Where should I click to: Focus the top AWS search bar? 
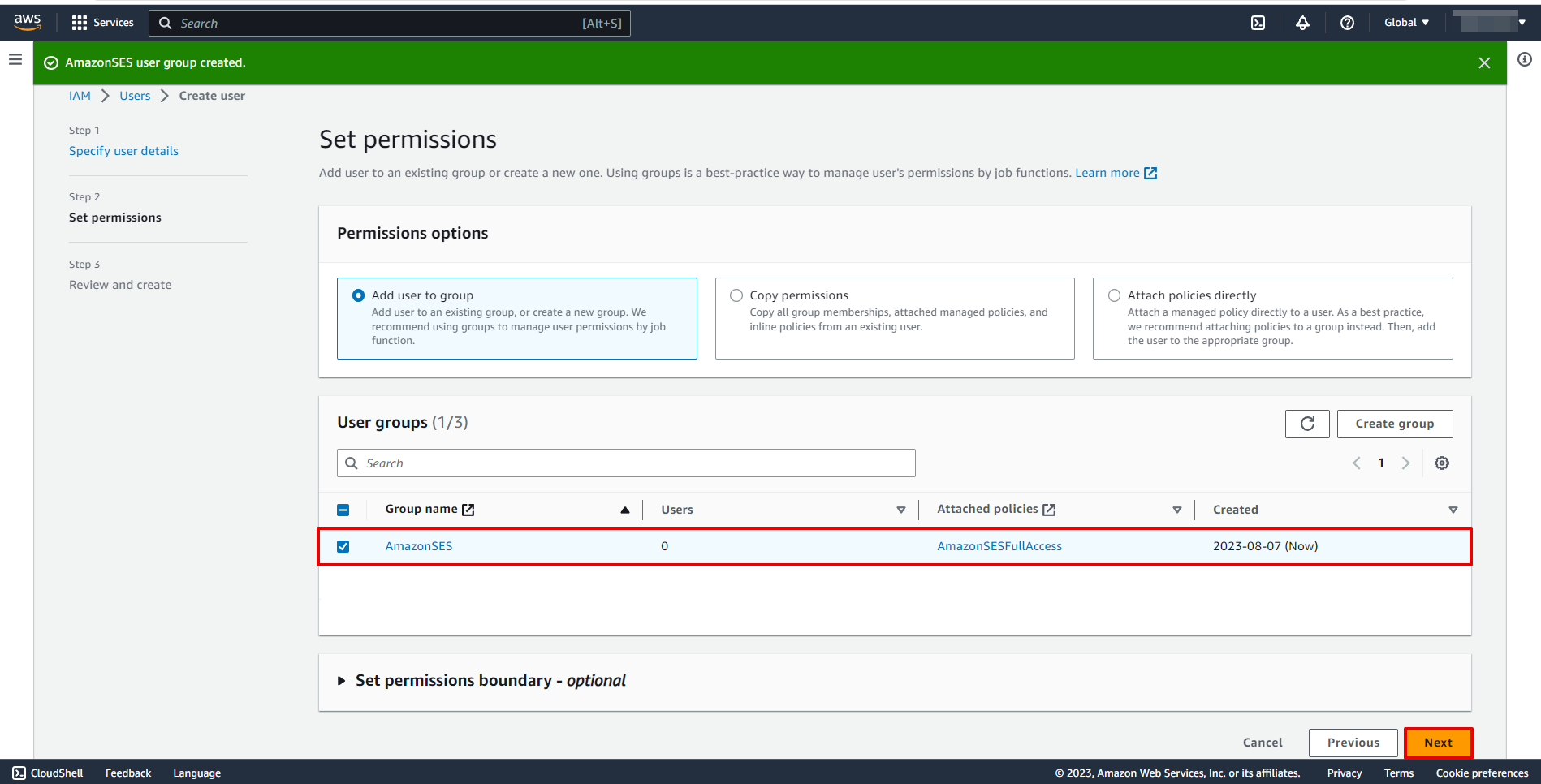coord(390,23)
